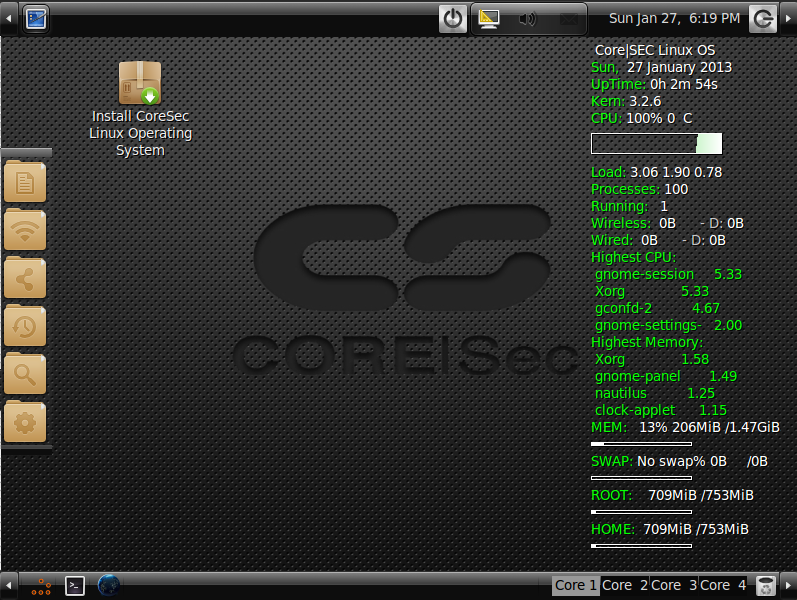Click the 'Load: 3.06 1.90 0.78' line
797x600 pixels.
[x=656, y=172]
